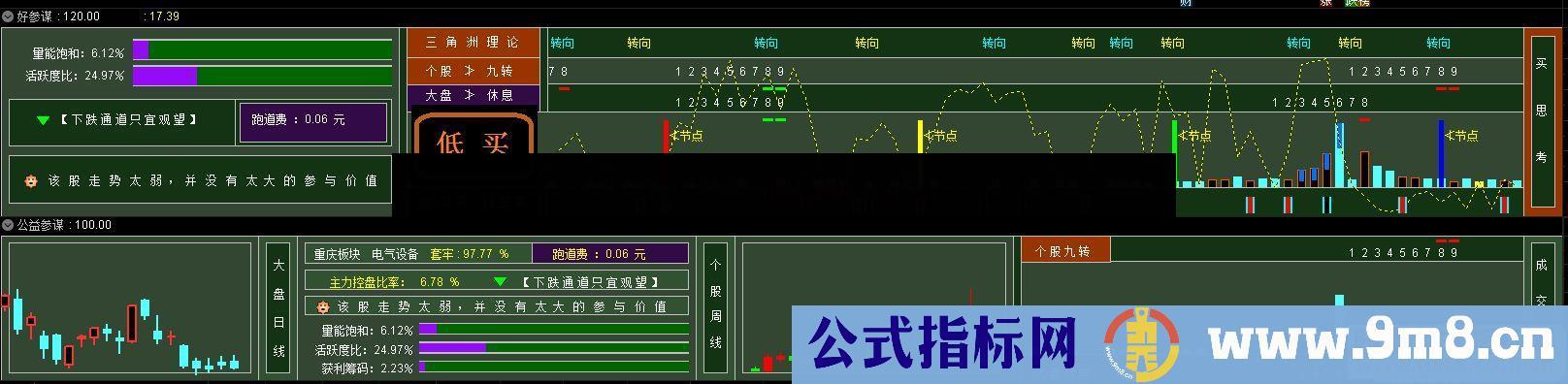Click the 重庆板块 sector label
The width and height of the screenshot is (1568, 384).
click(x=337, y=254)
